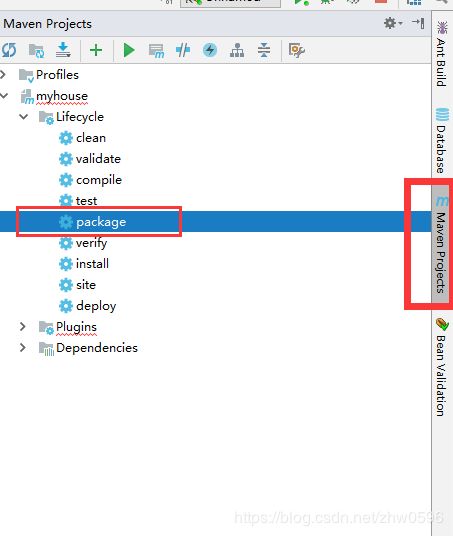Click gear icon beside verify goal
This screenshot has height=536, width=453.
point(66,243)
